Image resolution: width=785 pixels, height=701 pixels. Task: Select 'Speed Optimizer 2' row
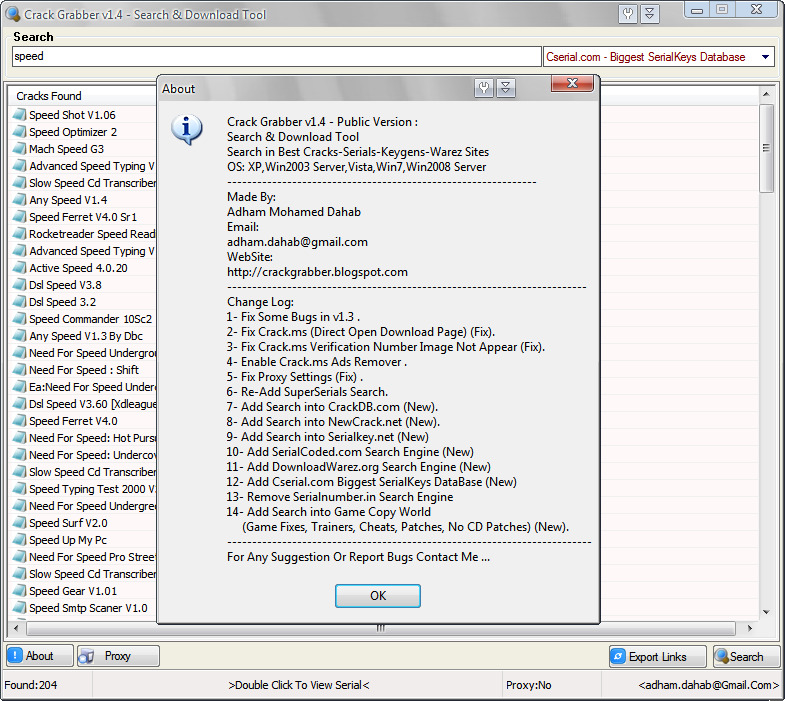73,132
